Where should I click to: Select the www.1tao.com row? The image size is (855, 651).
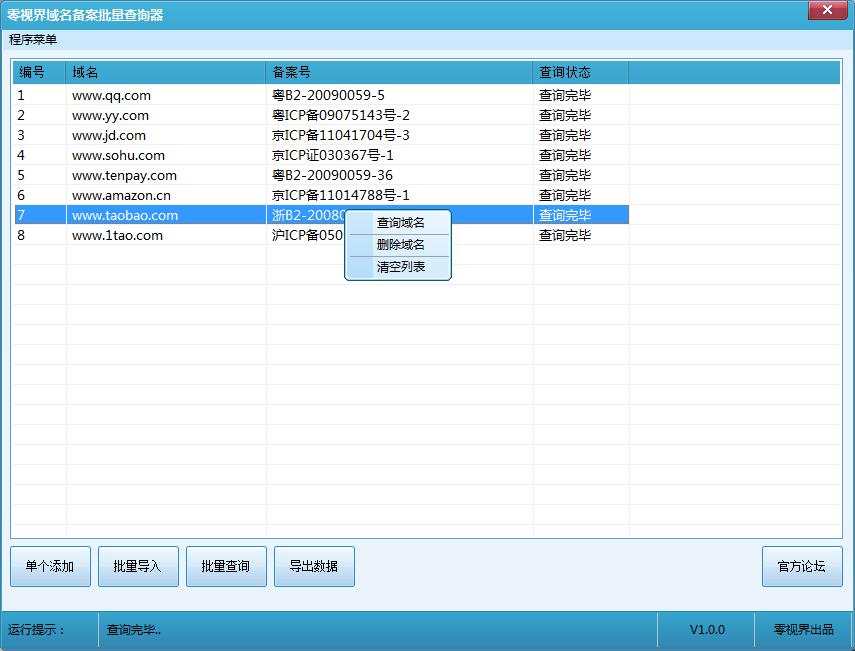click(117, 236)
